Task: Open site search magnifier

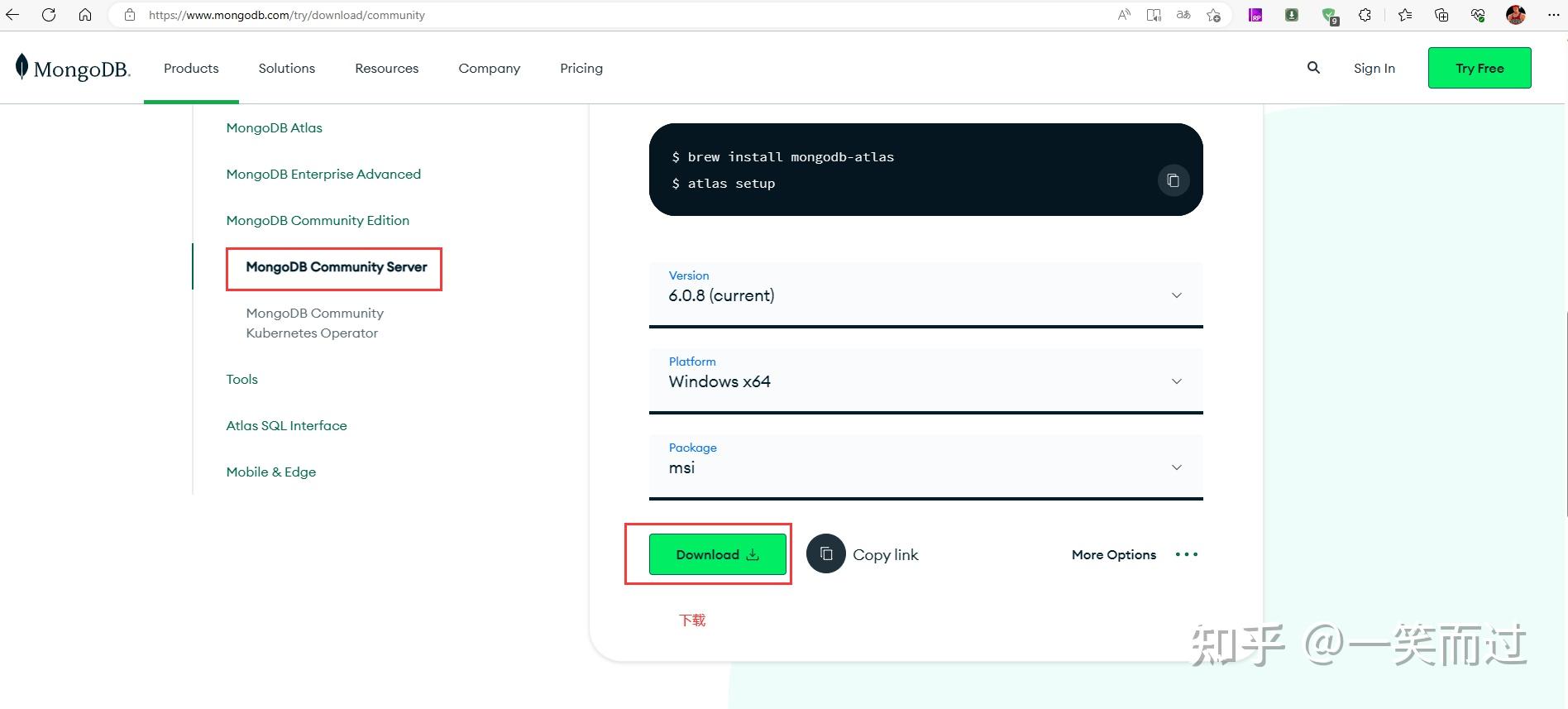Action: click(x=1313, y=68)
